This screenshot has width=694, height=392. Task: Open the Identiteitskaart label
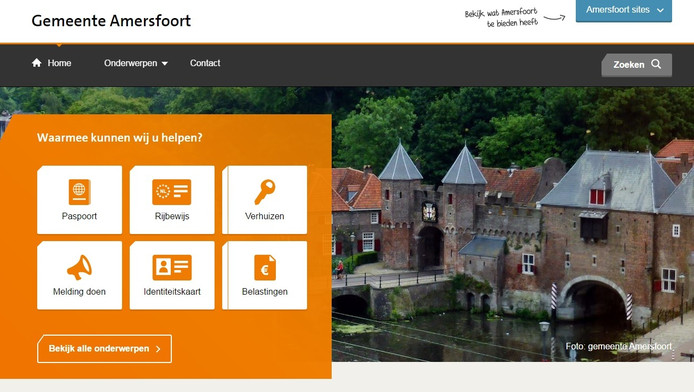[x=172, y=292]
